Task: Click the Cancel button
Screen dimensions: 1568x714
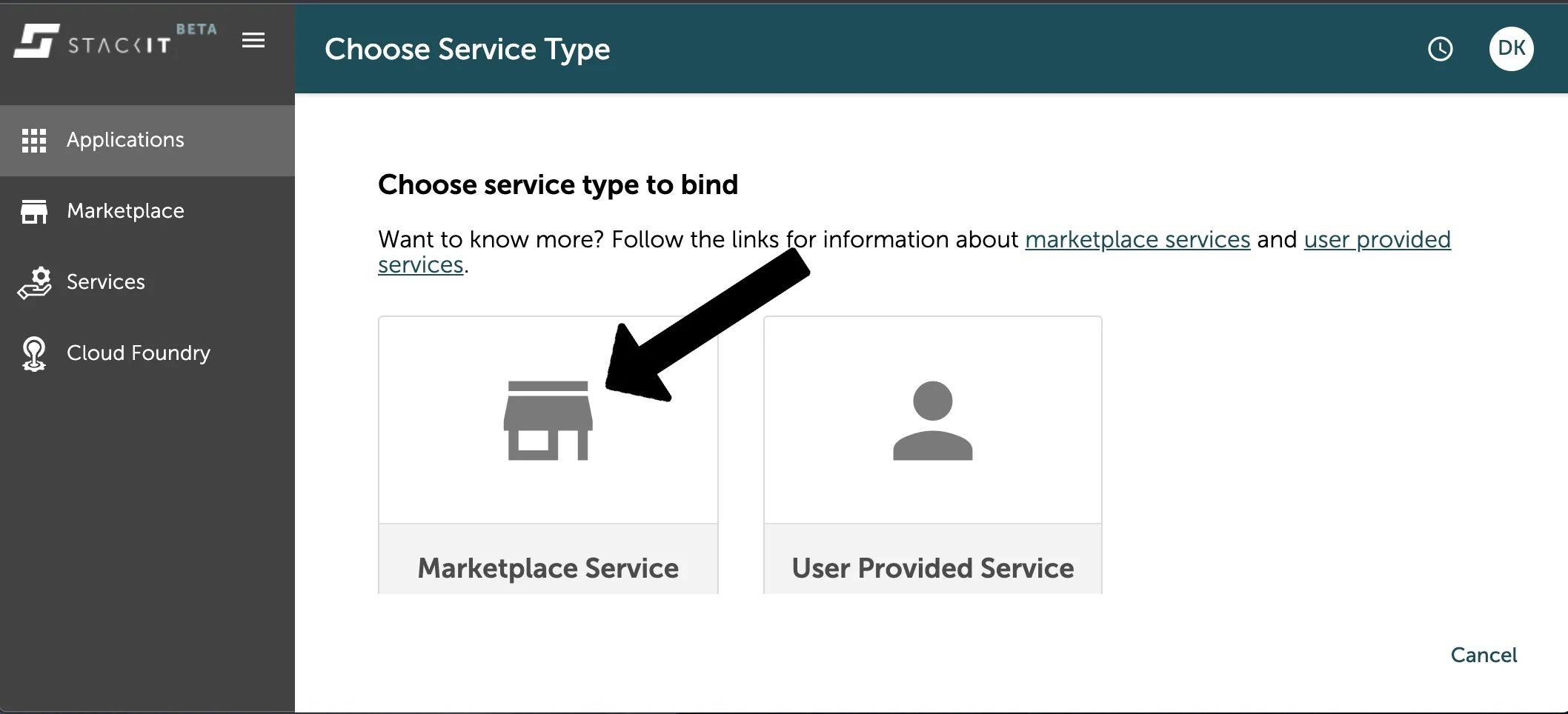Action: 1484,655
